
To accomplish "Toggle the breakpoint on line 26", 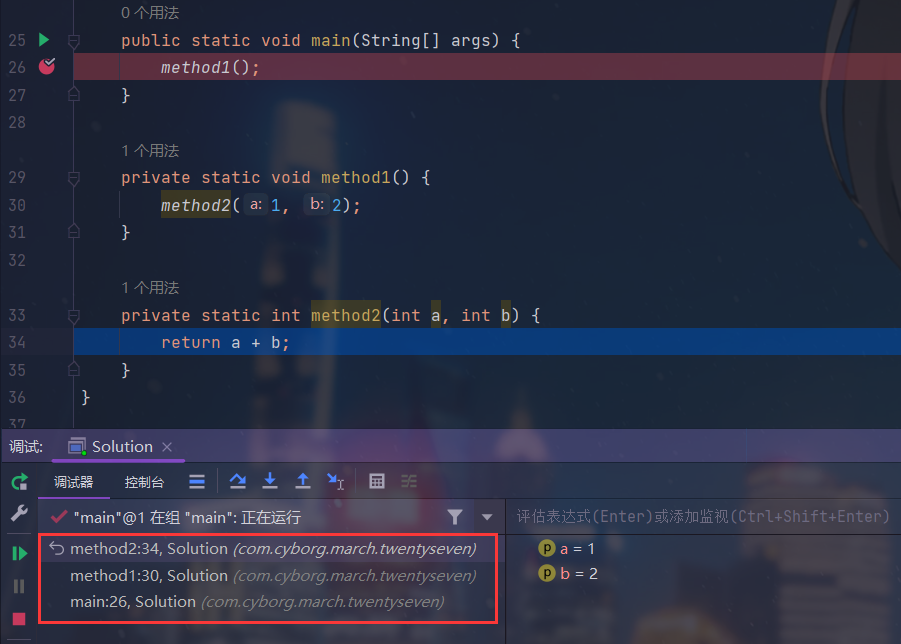I will click(46, 67).
